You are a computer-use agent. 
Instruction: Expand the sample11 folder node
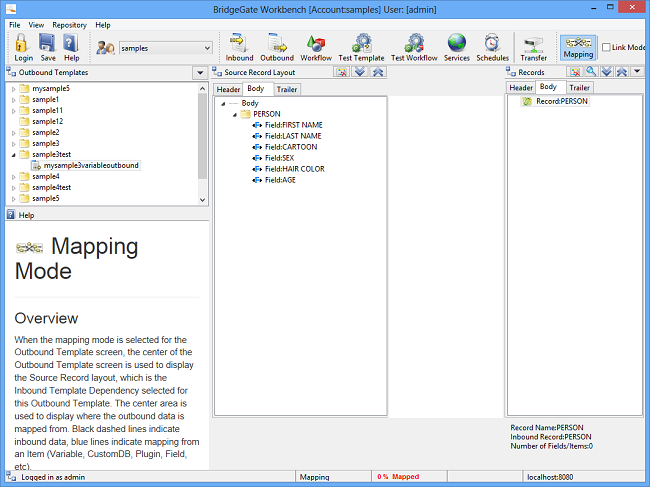point(13,111)
